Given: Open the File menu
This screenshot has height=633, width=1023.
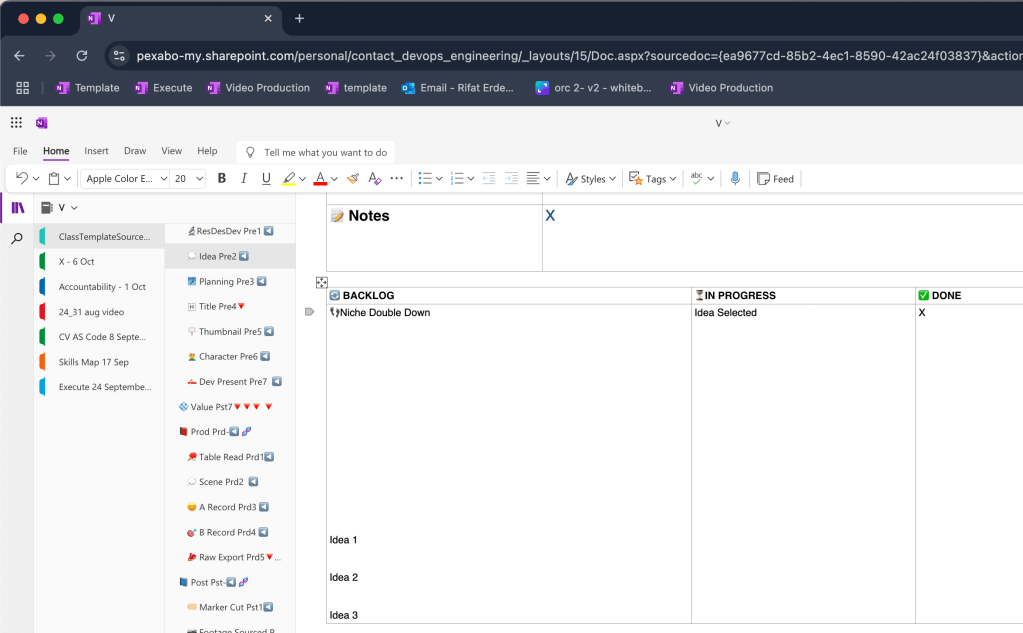Looking at the screenshot, I should coord(20,151).
